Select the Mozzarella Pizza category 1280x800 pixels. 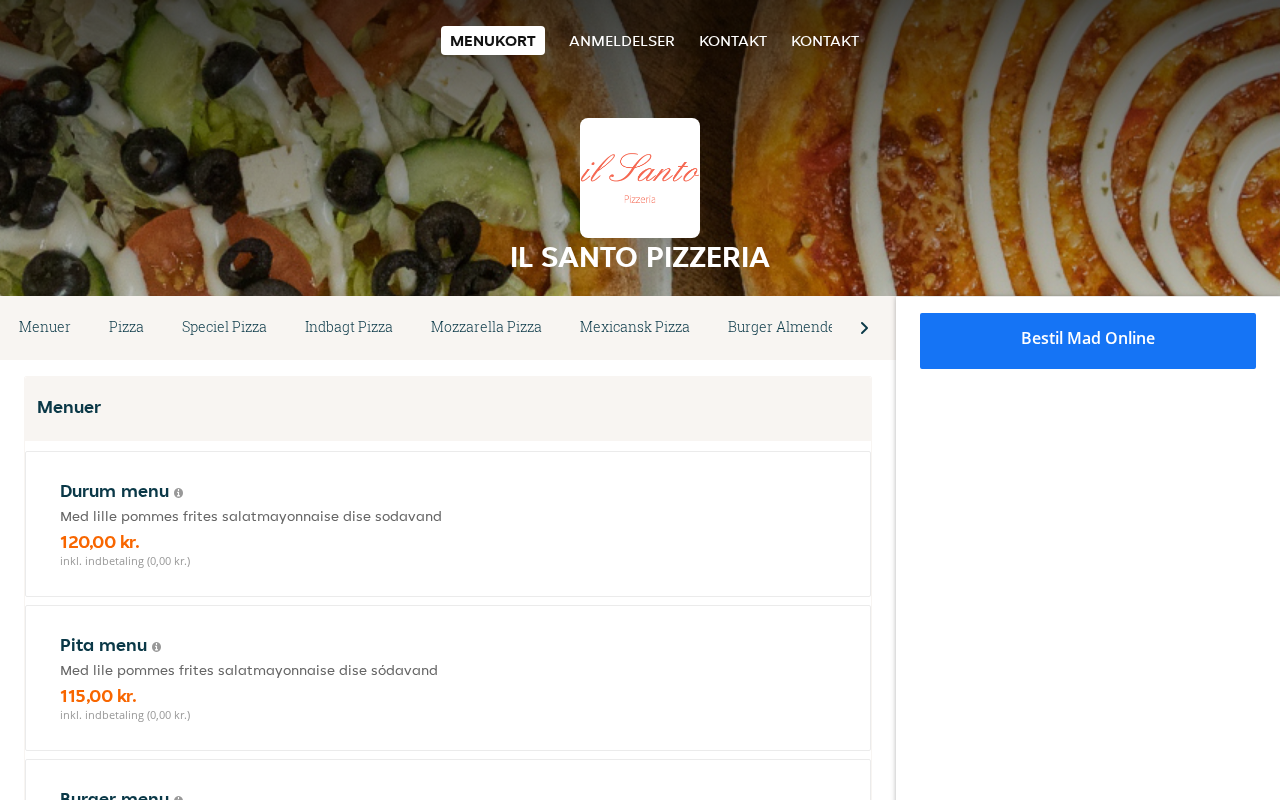[x=486, y=327]
